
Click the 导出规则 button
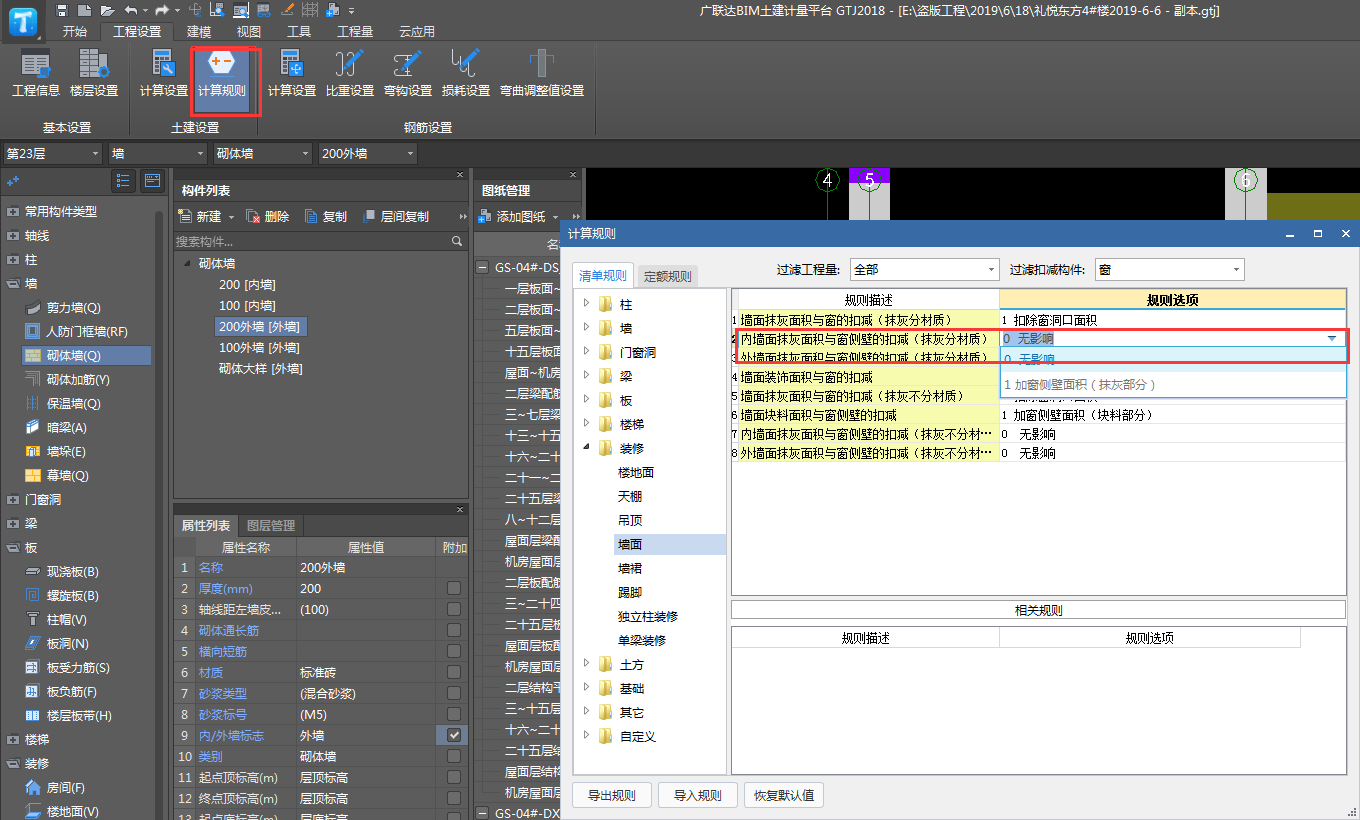coord(612,796)
